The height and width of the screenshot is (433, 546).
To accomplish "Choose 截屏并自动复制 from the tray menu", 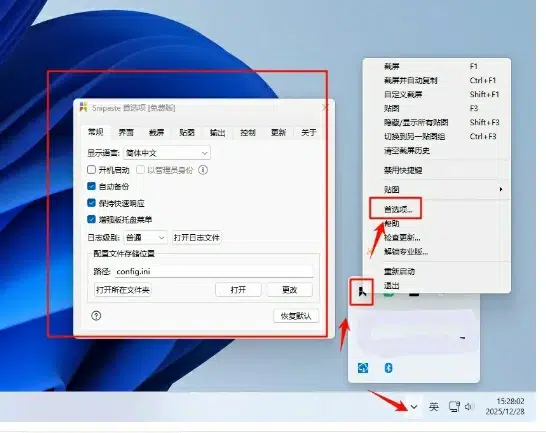I will (437, 80).
